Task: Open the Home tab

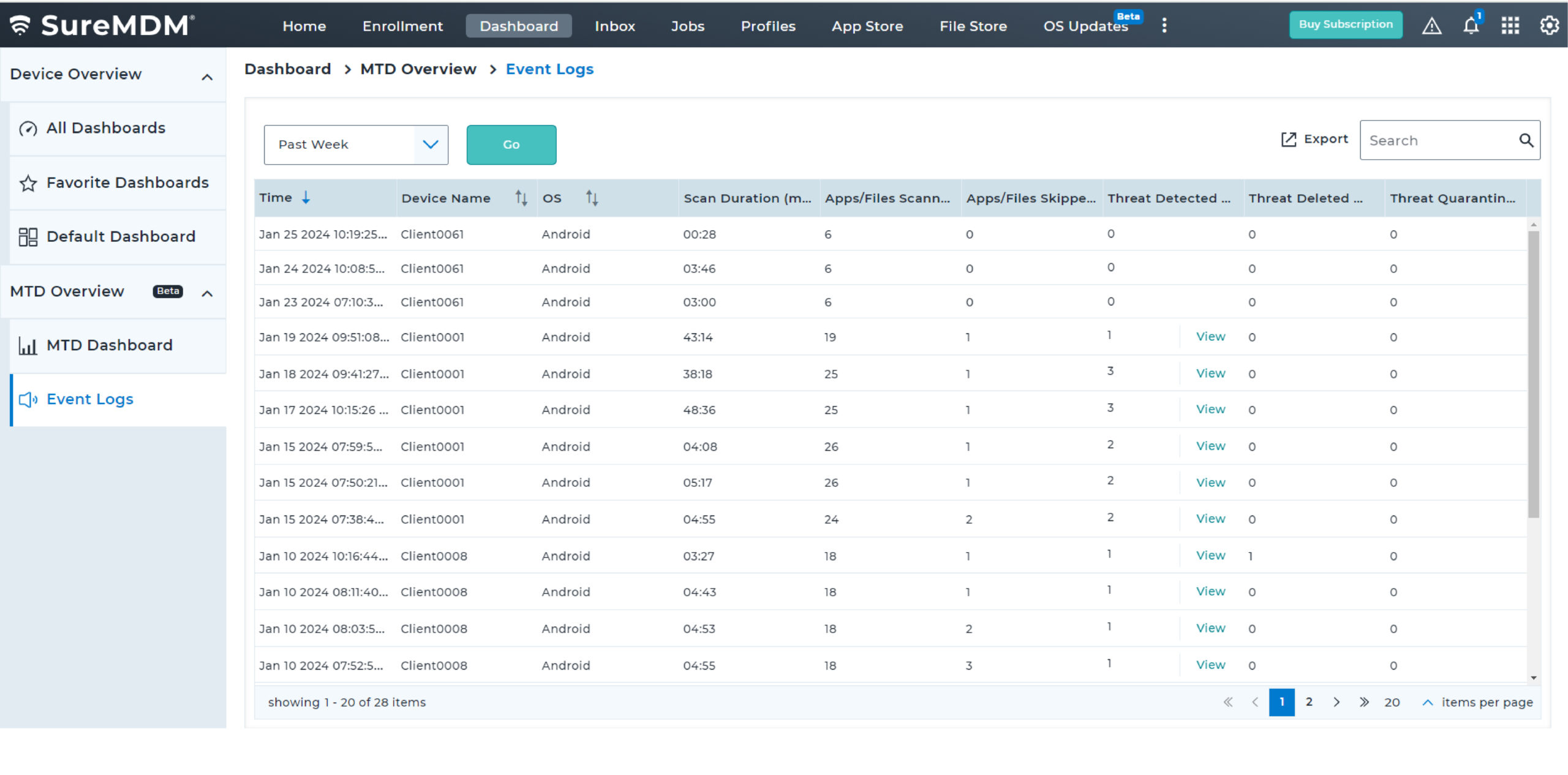Action: (304, 26)
